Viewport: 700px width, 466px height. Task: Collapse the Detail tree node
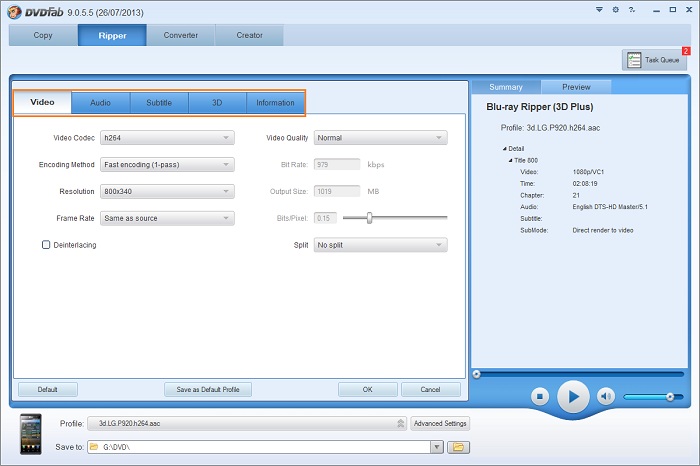coord(505,149)
